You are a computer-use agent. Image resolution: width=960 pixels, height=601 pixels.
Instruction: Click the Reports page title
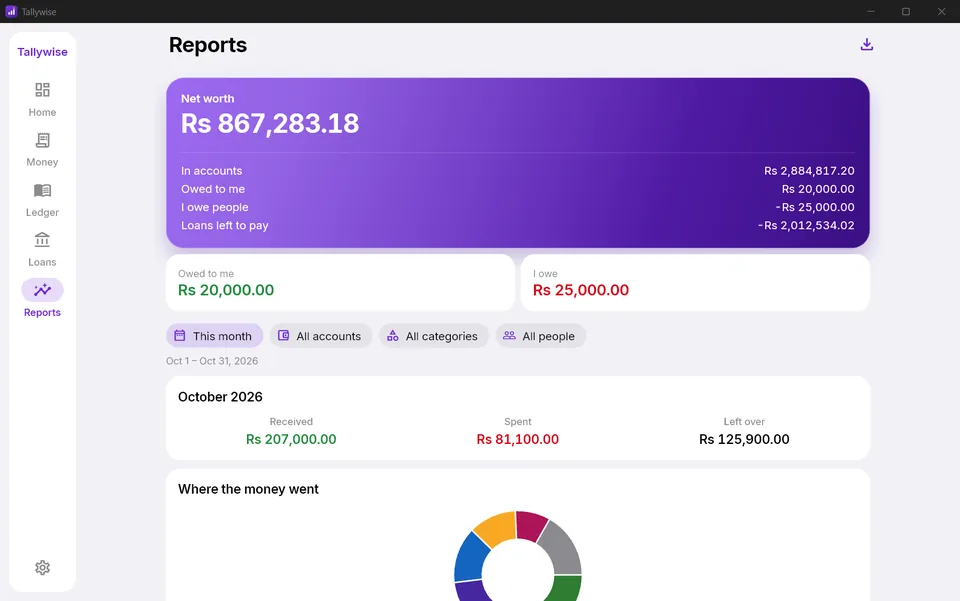(208, 45)
